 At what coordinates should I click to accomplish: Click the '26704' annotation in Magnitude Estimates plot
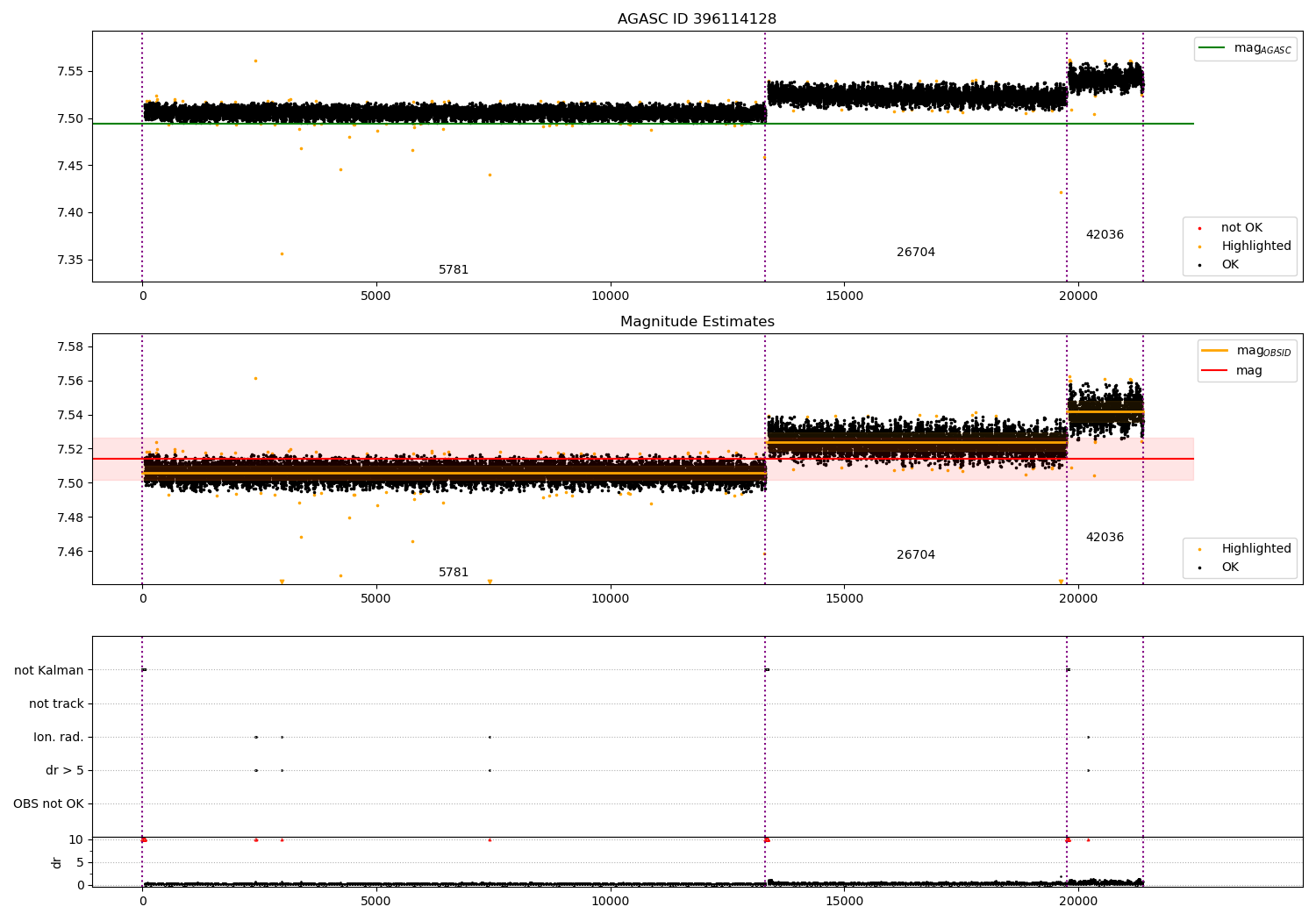pos(916,555)
